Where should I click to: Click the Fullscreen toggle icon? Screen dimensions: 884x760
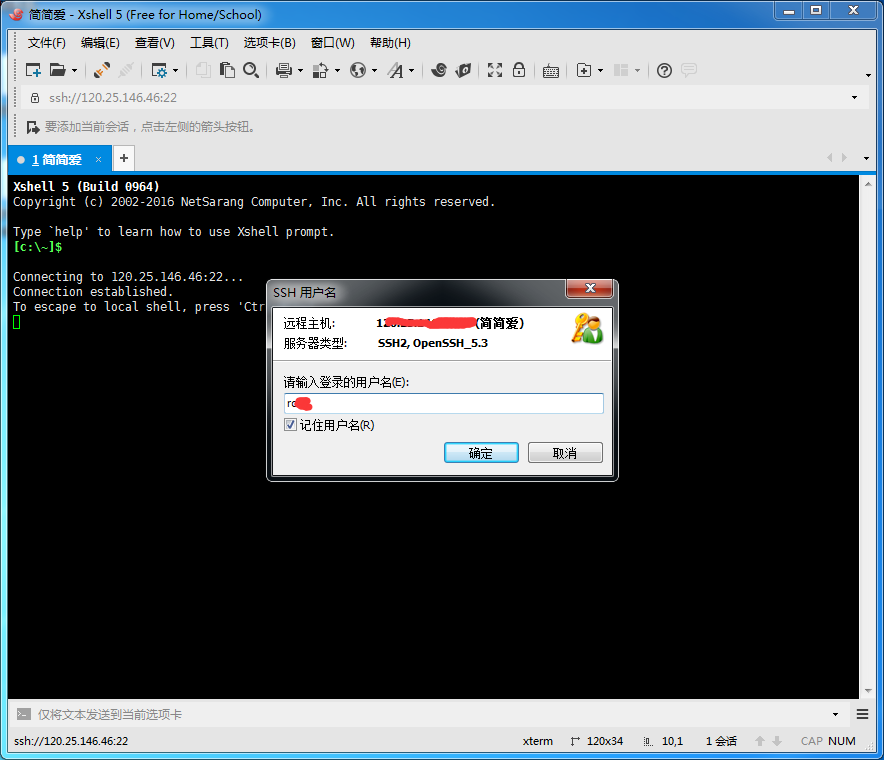click(494, 70)
